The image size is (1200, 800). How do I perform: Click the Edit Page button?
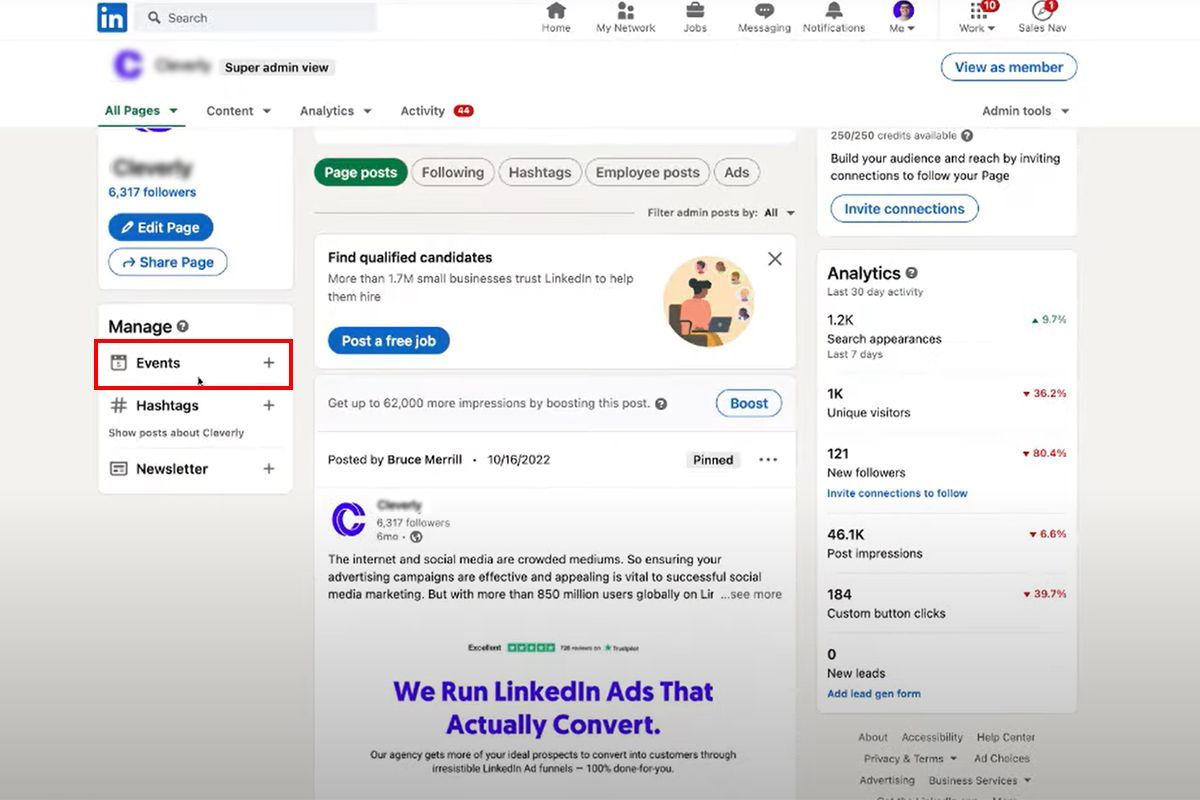tap(160, 227)
